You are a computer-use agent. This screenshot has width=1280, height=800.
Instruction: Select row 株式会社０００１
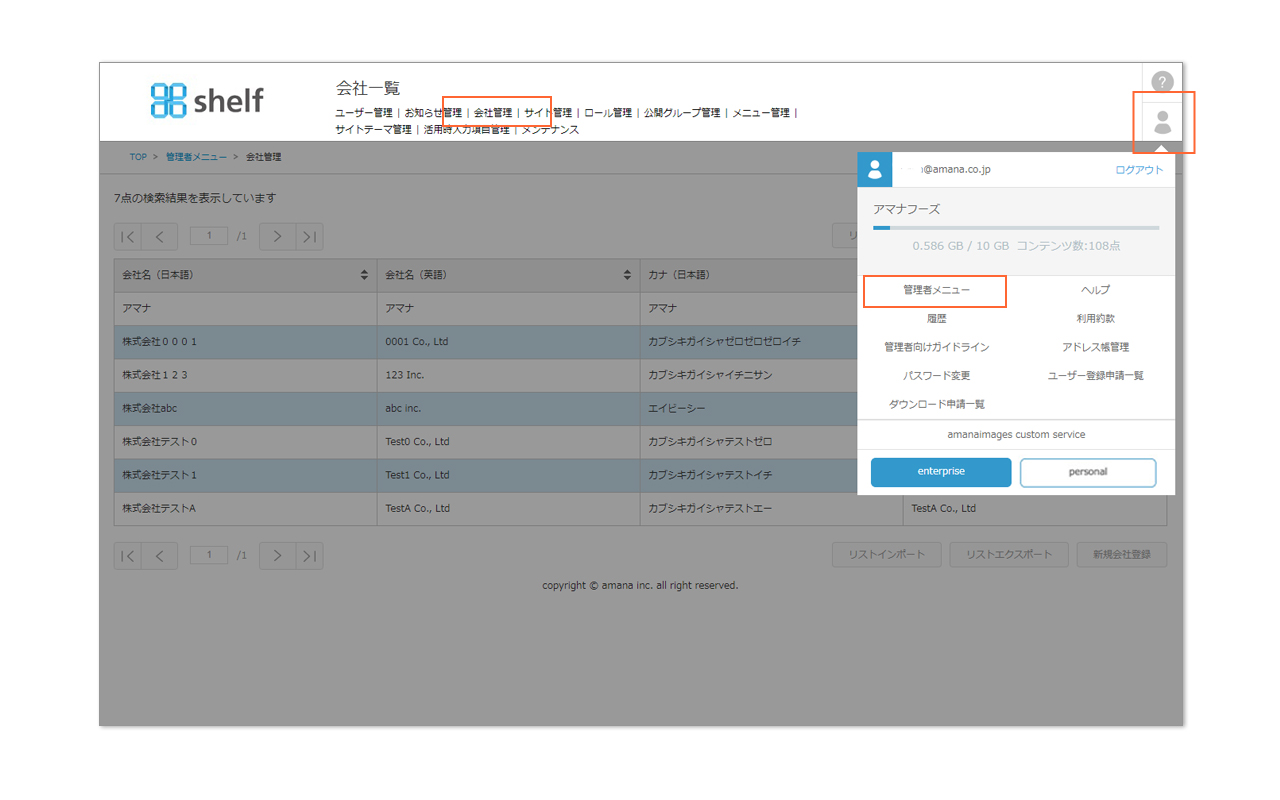coord(640,342)
